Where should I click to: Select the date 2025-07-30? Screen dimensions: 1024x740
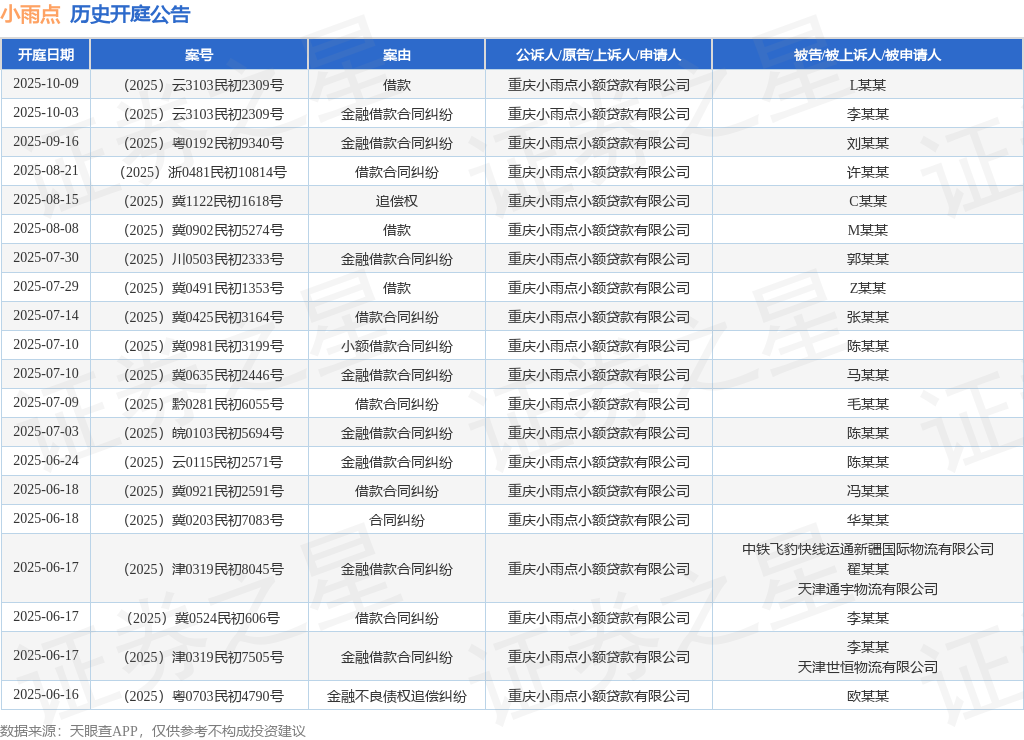pyautogui.click(x=46, y=257)
